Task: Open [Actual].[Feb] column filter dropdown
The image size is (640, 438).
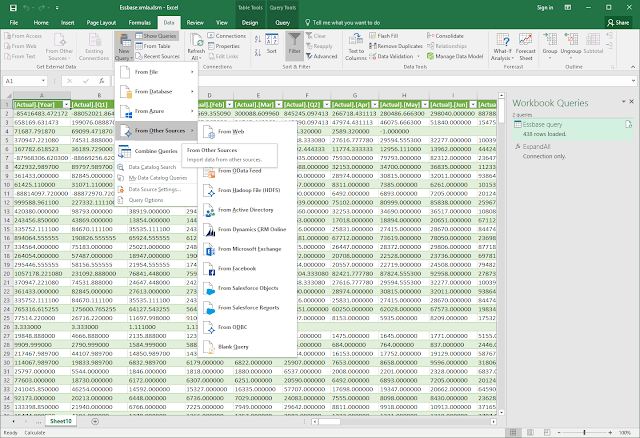Action: tap(229, 104)
